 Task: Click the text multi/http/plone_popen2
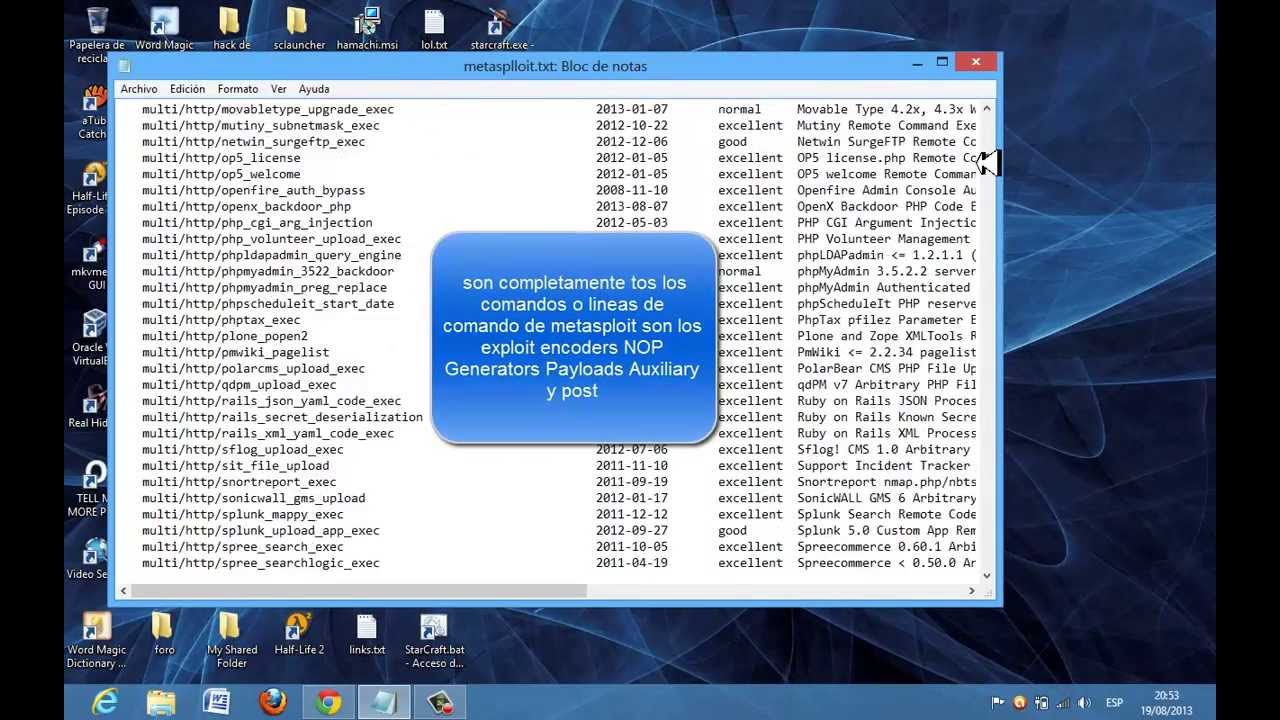[x=224, y=336]
